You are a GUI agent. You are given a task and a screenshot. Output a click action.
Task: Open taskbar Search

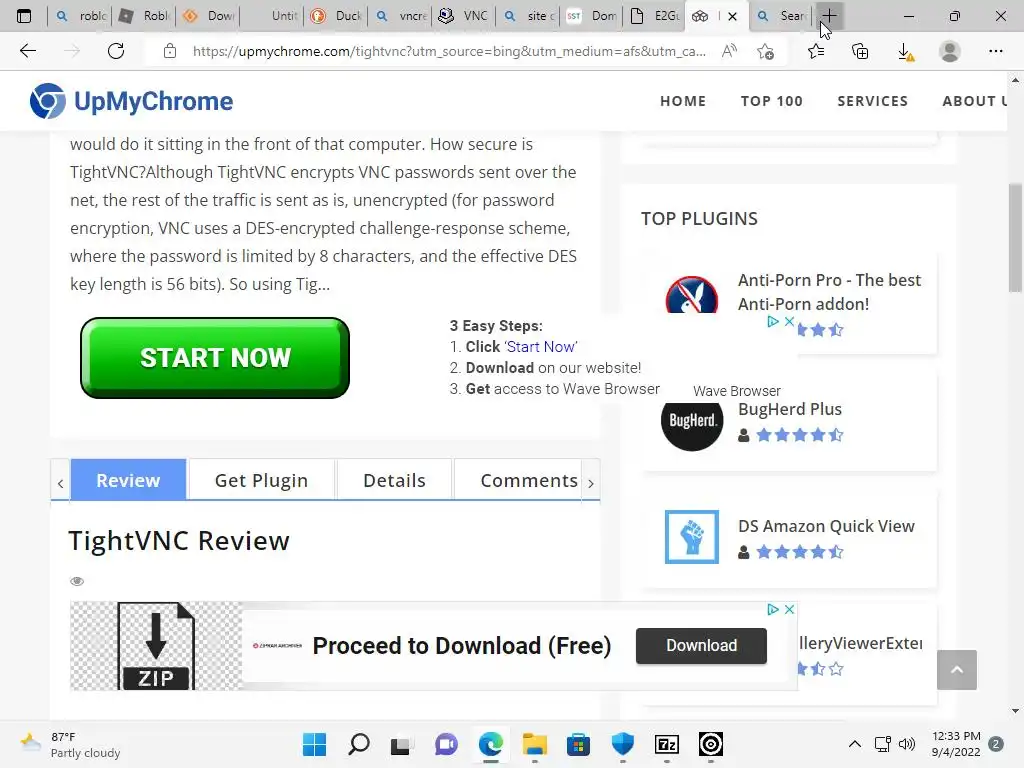[359, 744]
